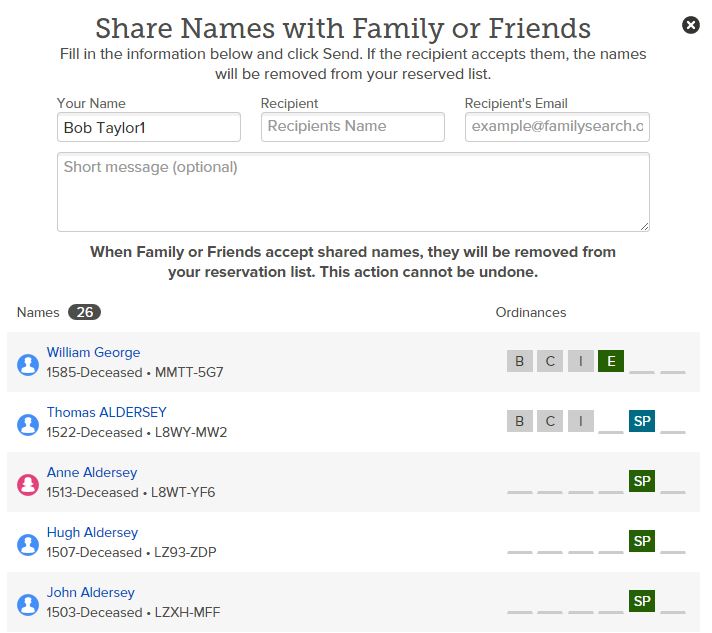Click the Short message text area
The width and height of the screenshot is (712, 633).
[353, 192]
